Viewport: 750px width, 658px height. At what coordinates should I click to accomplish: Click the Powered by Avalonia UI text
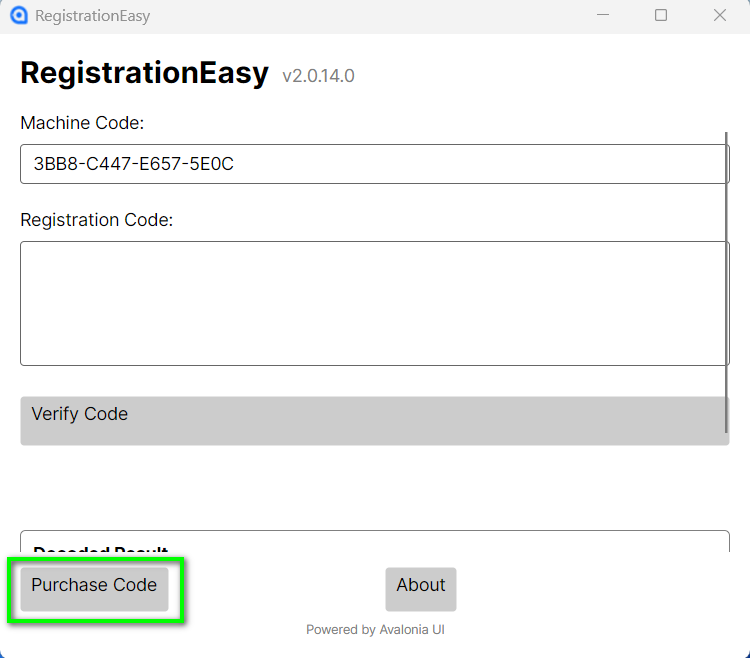(375, 630)
